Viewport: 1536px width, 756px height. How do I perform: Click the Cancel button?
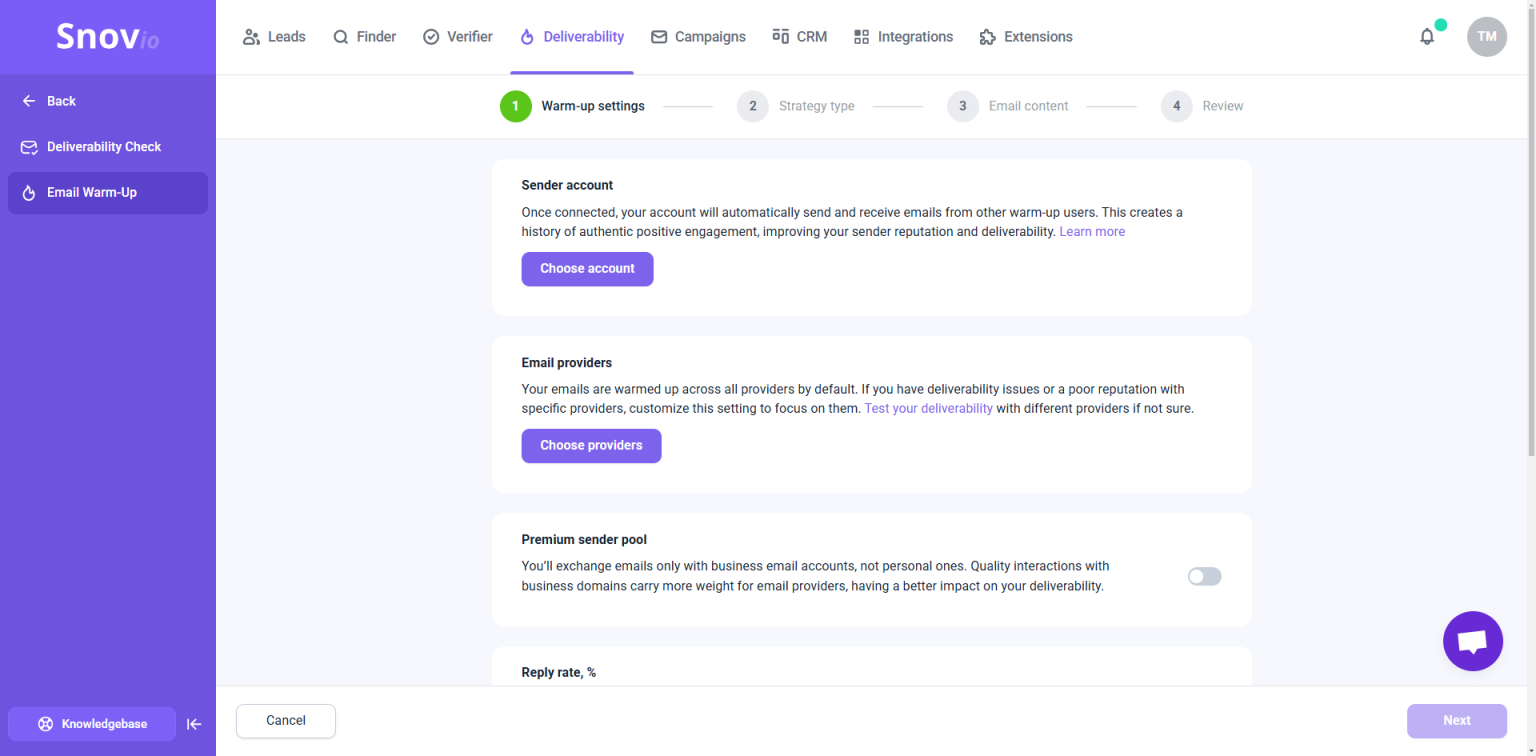(286, 721)
